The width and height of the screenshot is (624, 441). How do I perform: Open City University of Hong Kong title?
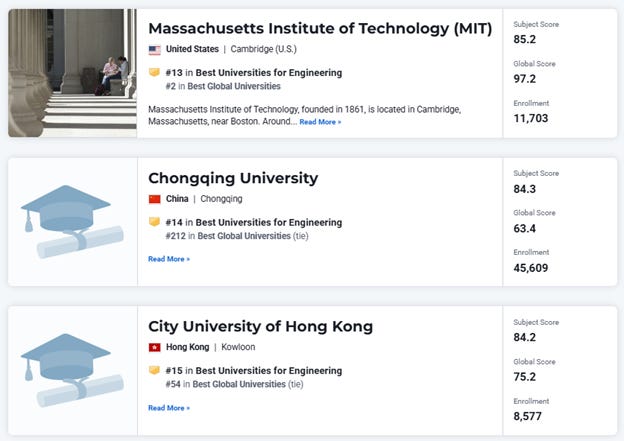260,326
